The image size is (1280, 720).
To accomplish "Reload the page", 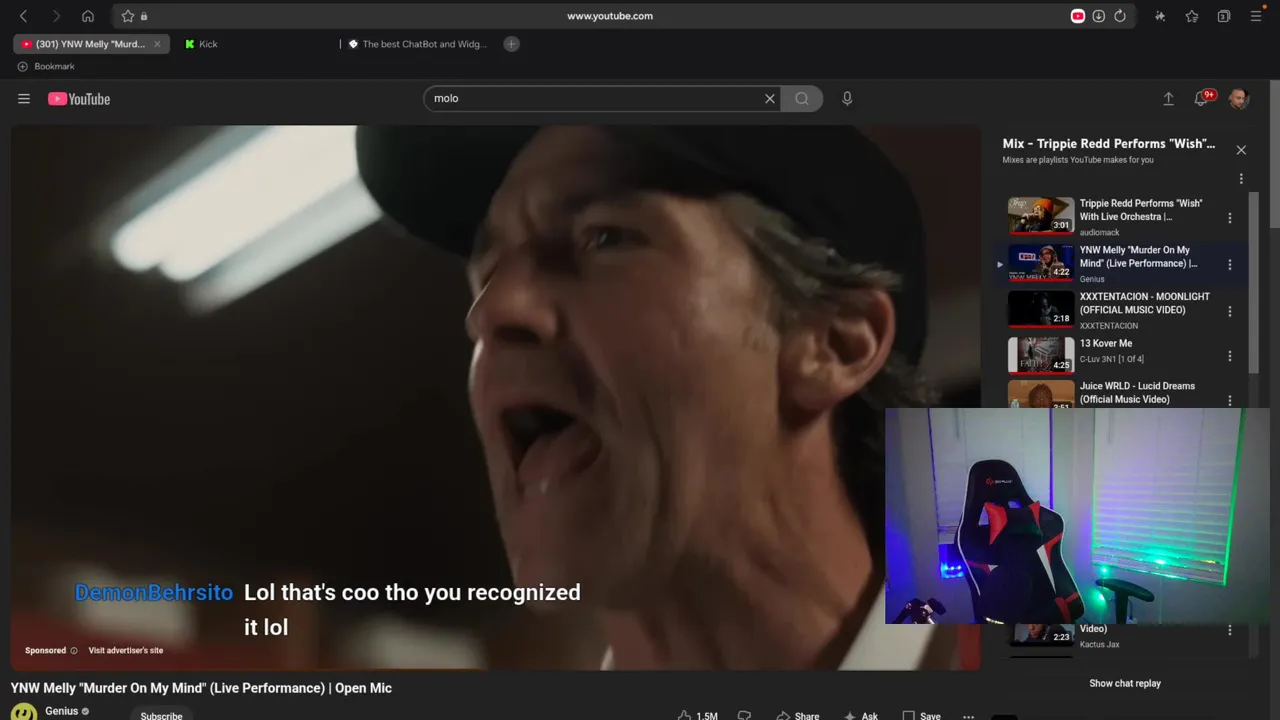I will click(x=1120, y=16).
